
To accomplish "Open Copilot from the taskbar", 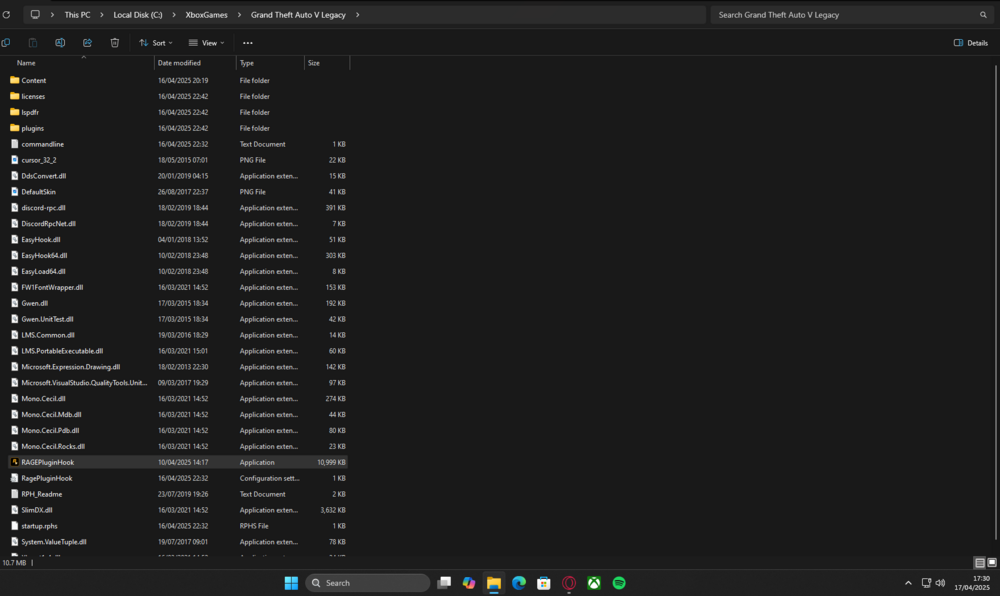I will pyautogui.click(x=468, y=582).
